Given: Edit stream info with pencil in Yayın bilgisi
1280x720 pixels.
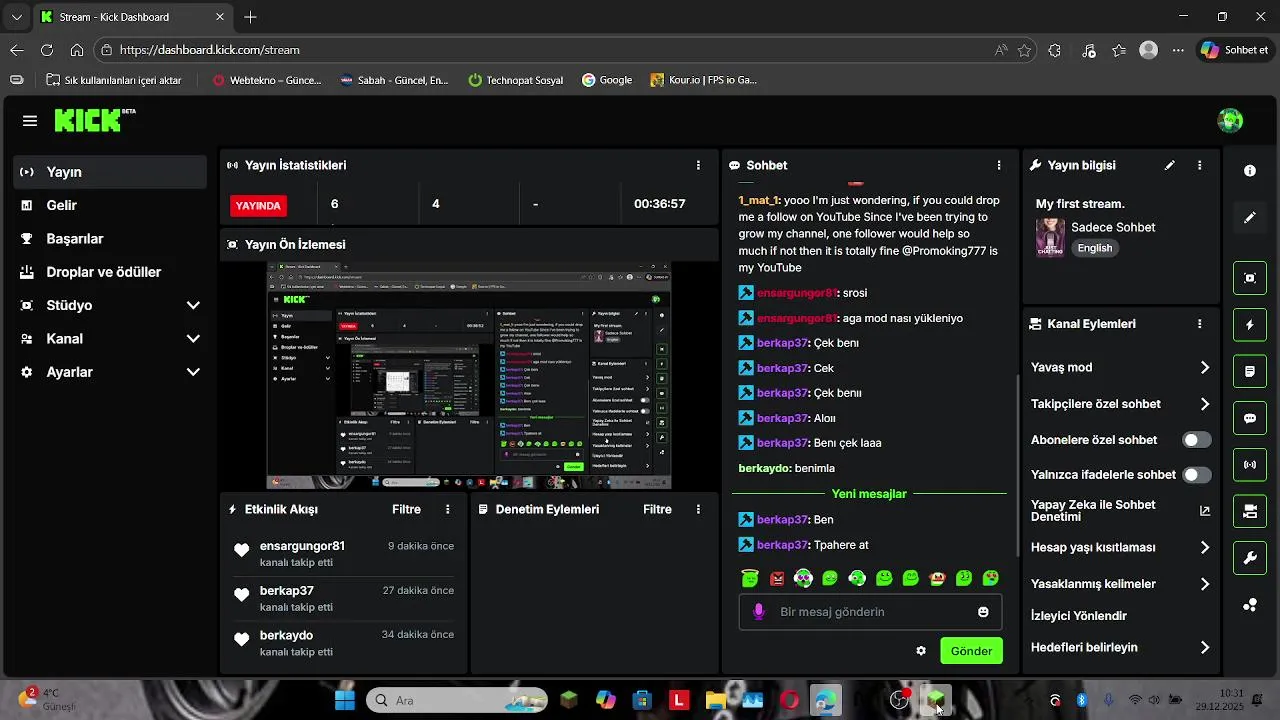Looking at the screenshot, I should 1169,165.
